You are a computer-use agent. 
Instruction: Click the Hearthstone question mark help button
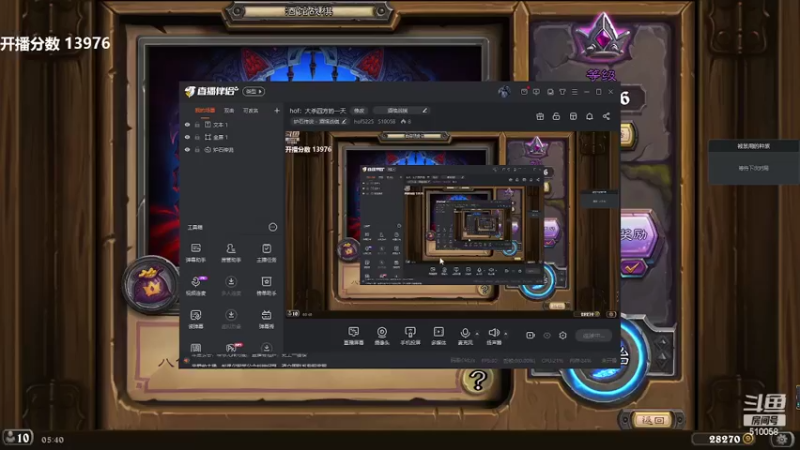(478, 381)
